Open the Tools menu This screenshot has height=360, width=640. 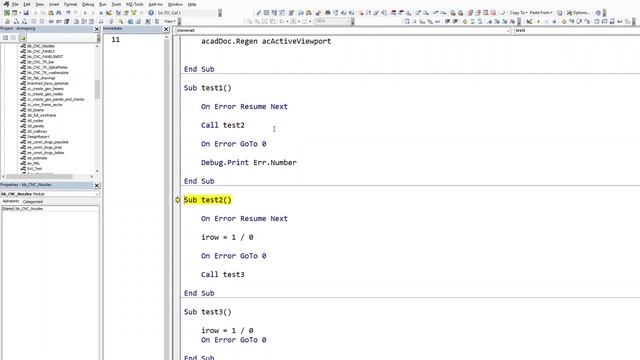[x=116, y=4]
